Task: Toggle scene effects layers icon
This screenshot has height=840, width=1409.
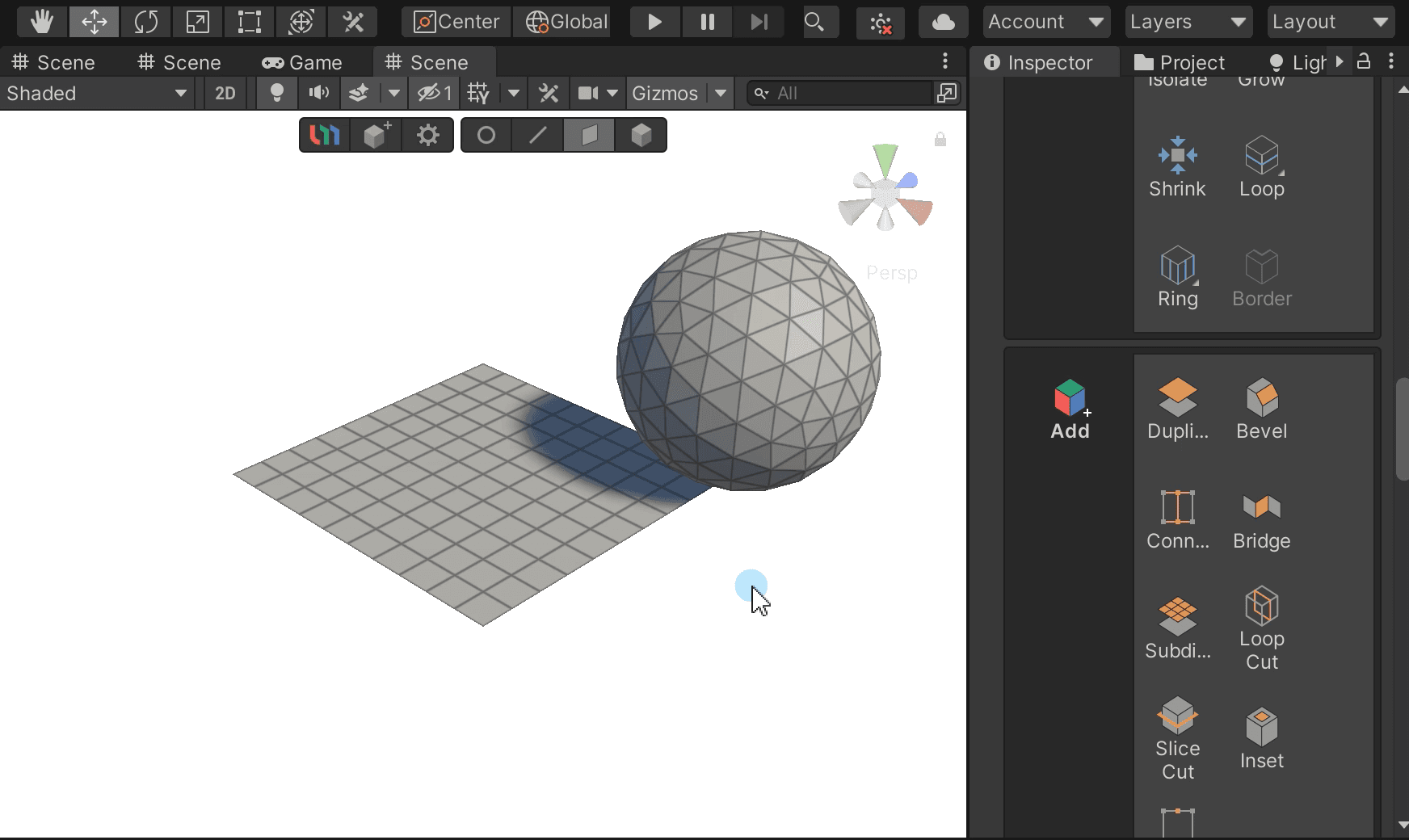Action: coord(360,93)
